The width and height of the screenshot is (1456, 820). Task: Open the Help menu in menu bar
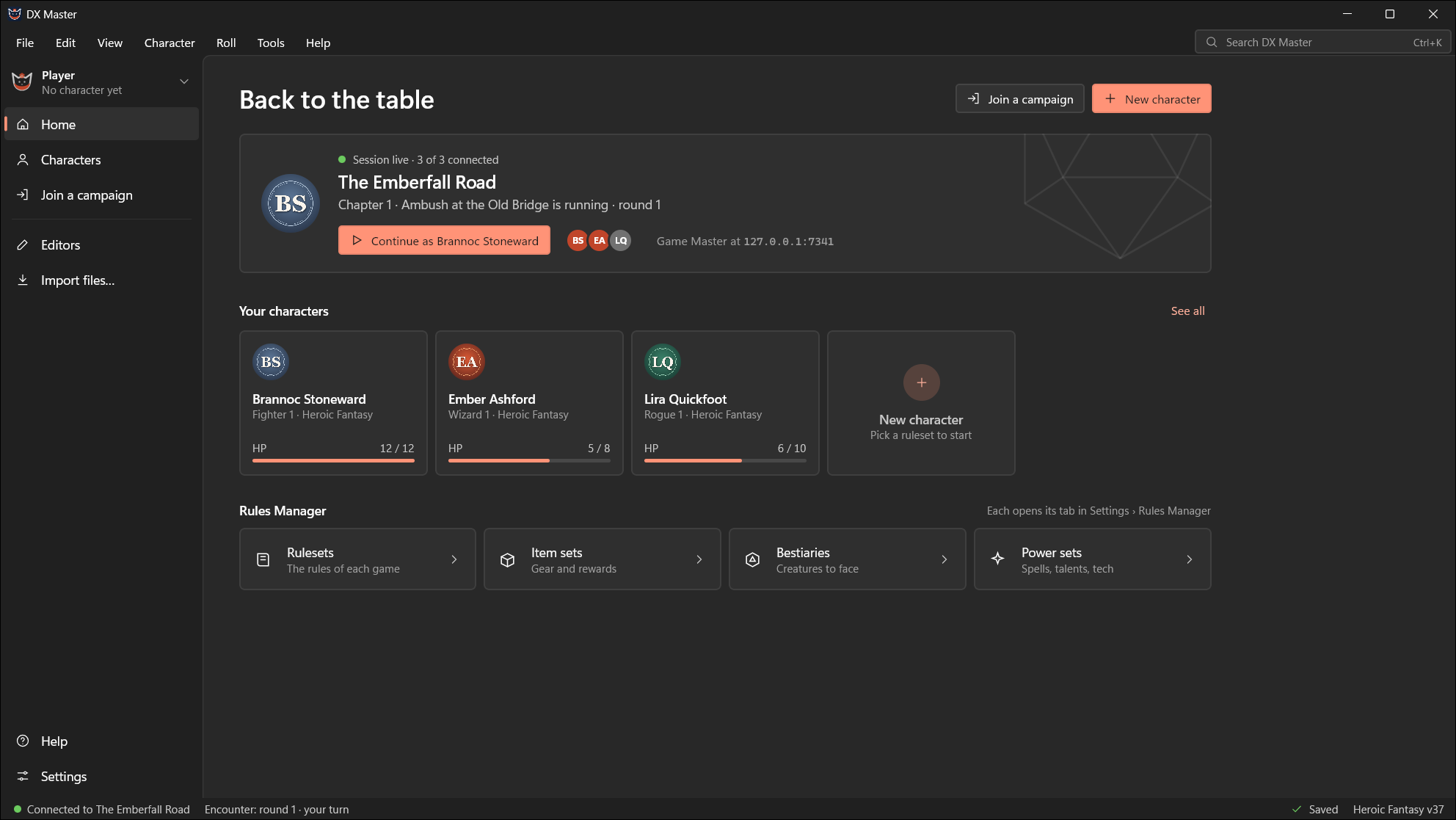click(318, 43)
